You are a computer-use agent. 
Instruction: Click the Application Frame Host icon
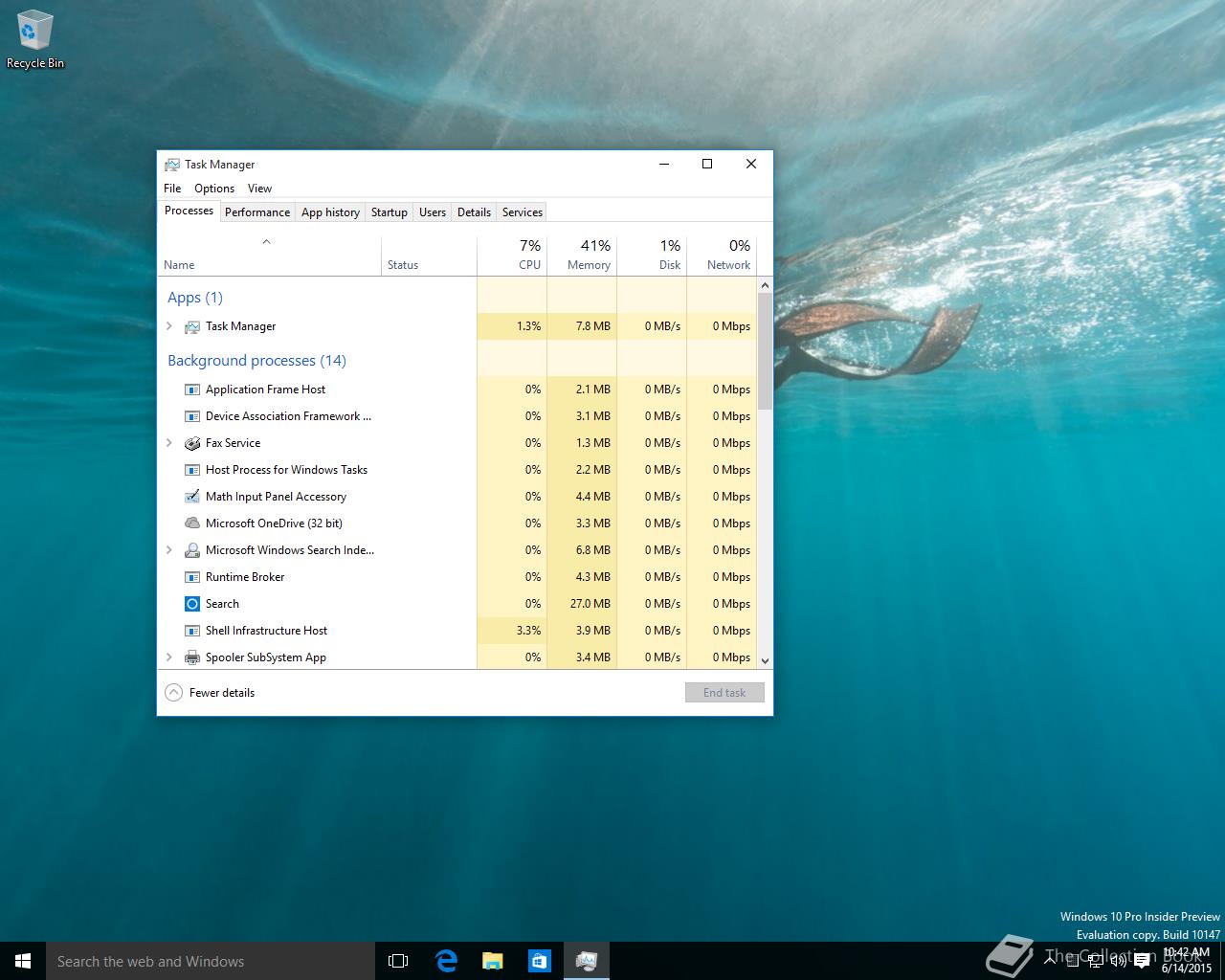(191, 390)
